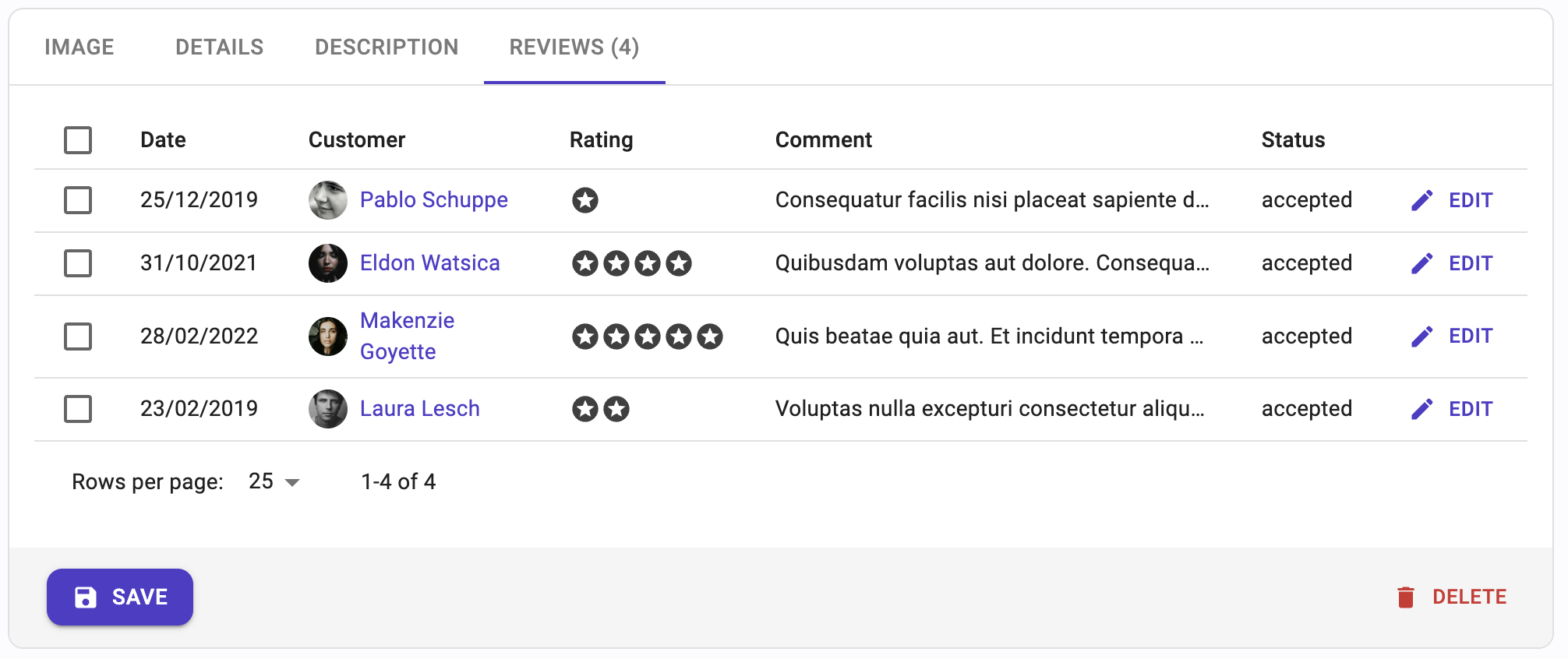Open Eldon Watsica's customer profile link
The image size is (1568, 659).
(430, 263)
